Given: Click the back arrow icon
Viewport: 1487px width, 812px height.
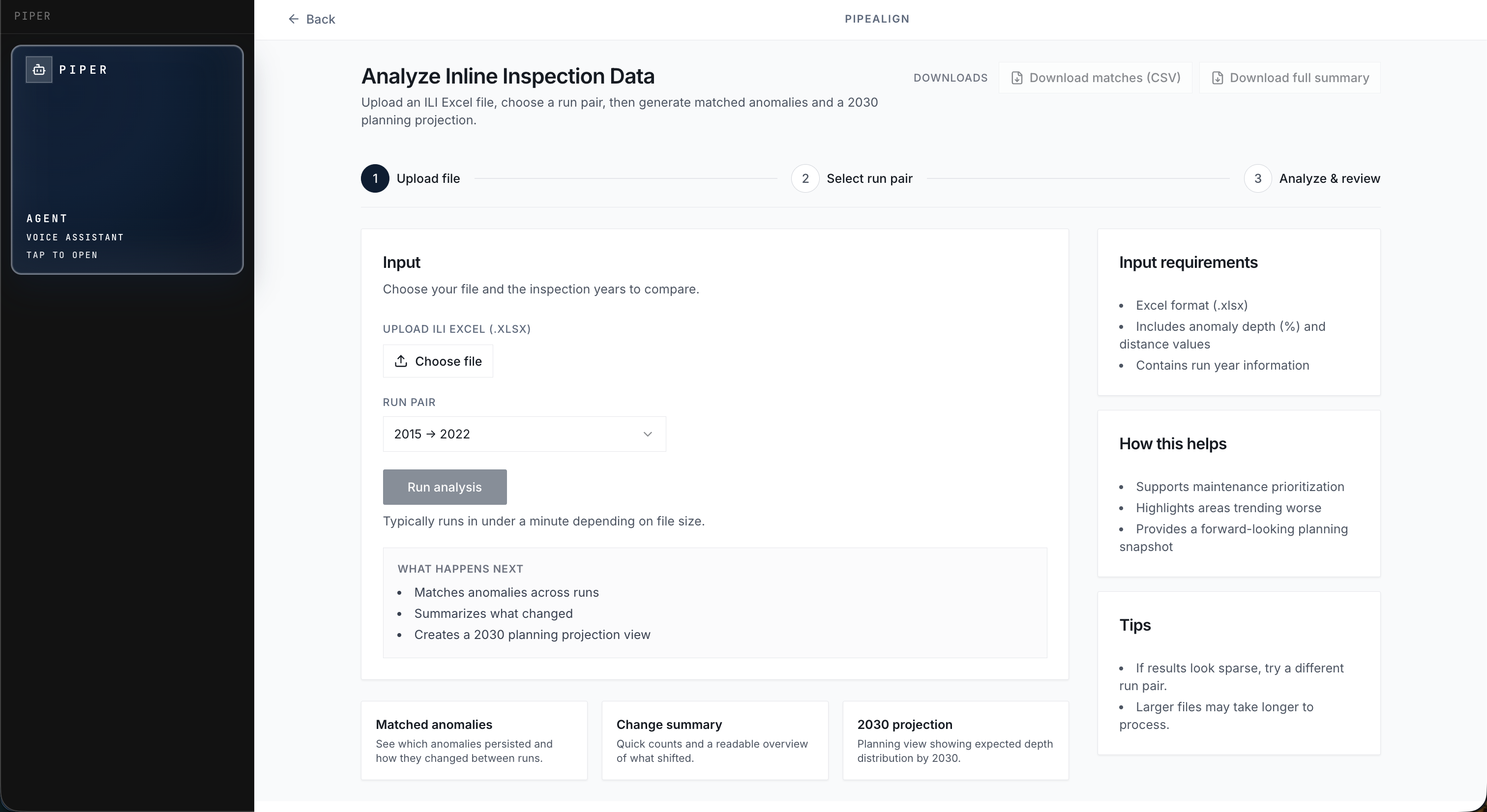Looking at the screenshot, I should [293, 19].
